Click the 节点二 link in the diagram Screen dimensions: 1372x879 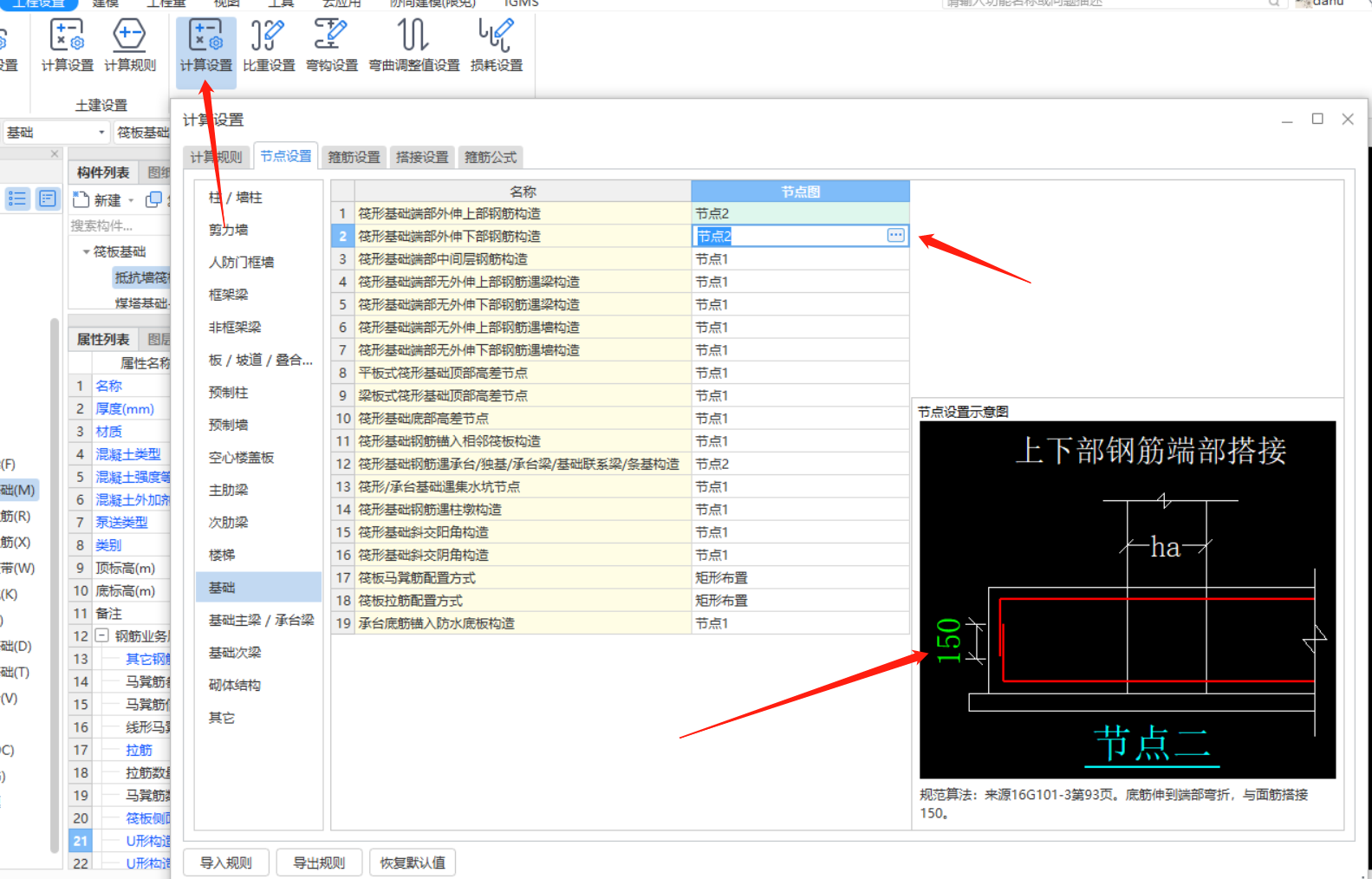tap(1152, 745)
